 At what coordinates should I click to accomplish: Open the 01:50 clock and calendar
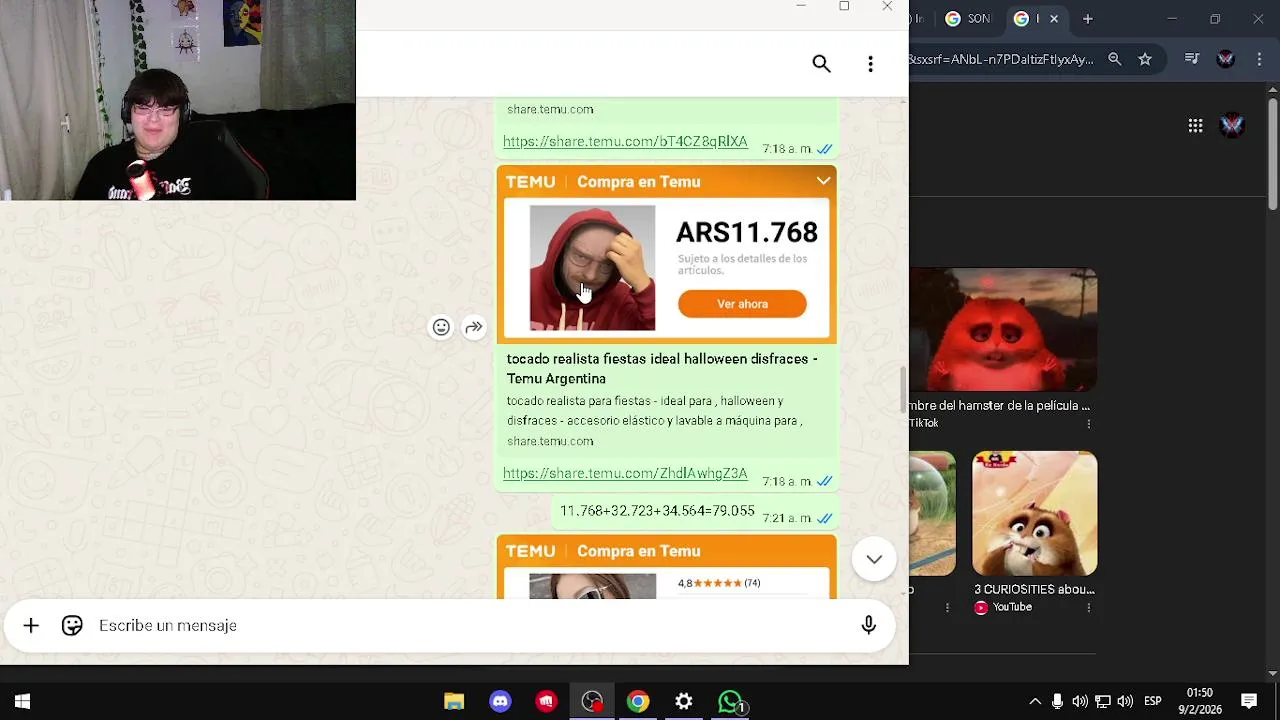(x=1199, y=702)
